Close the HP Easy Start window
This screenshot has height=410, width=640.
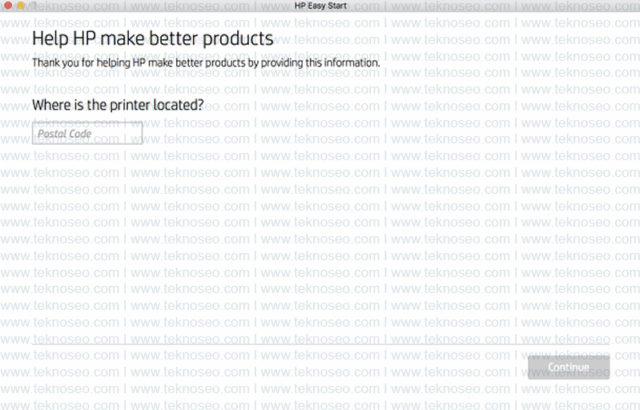pos(8,5)
